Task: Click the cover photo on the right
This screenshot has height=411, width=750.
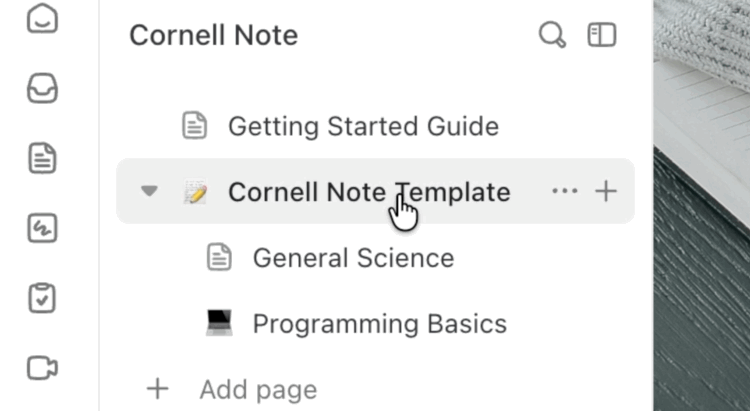Action: coord(702,205)
